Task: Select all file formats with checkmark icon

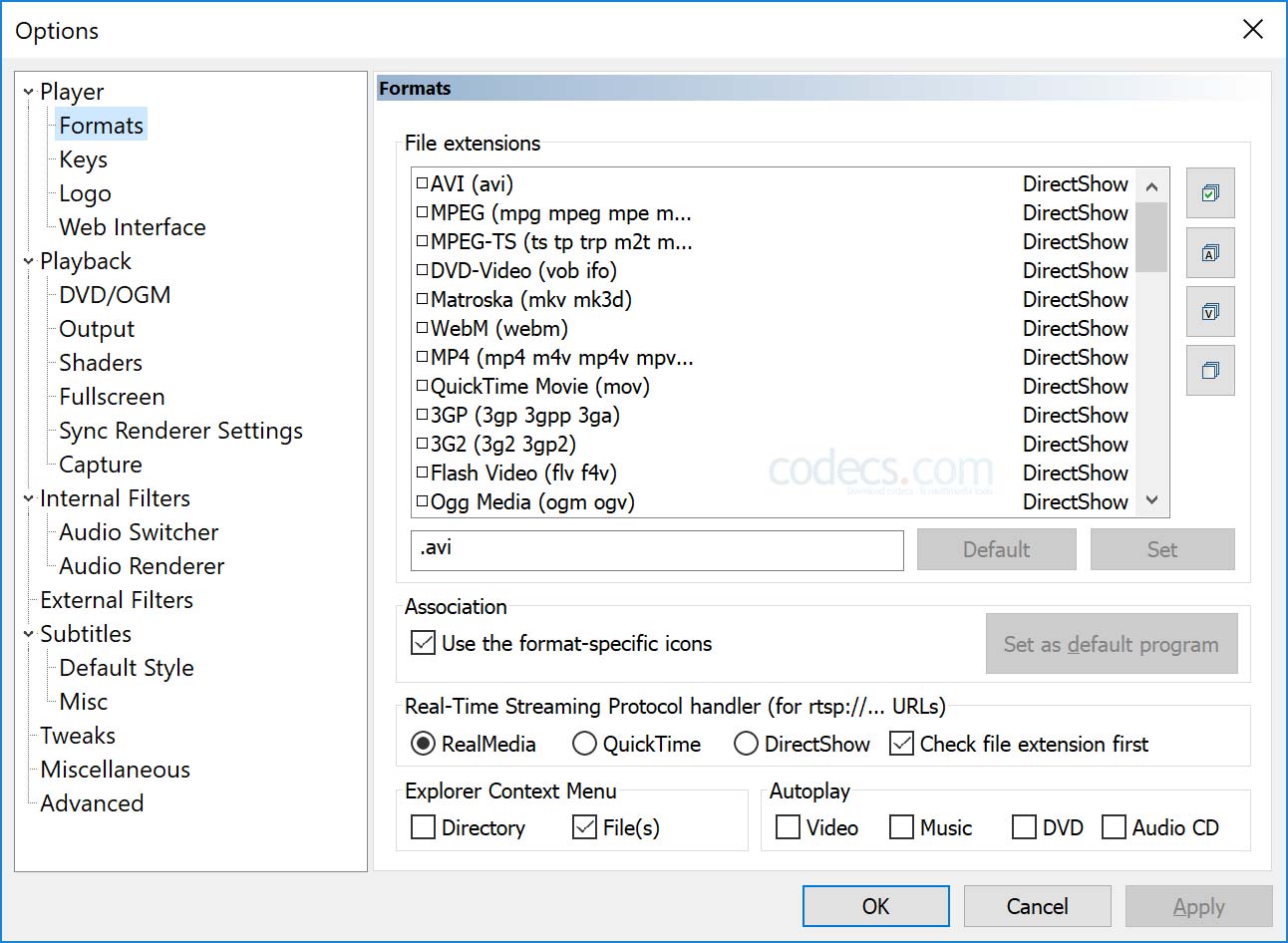Action: [1210, 193]
